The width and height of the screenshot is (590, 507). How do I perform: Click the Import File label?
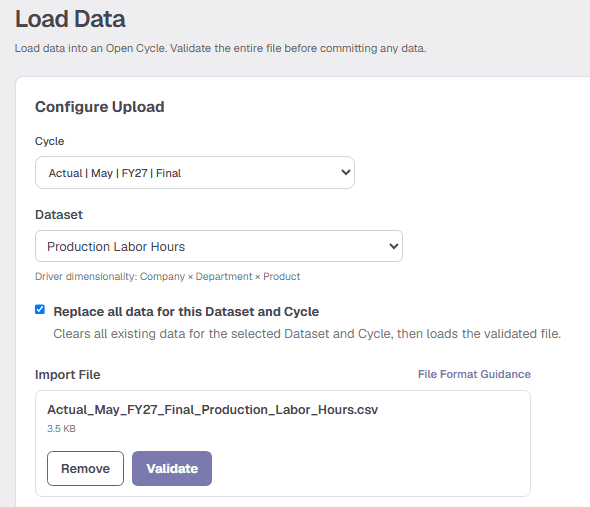tap(68, 375)
